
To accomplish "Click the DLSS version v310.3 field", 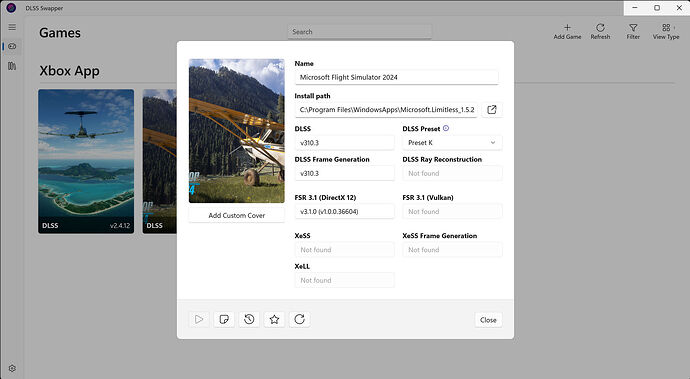I will pos(345,143).
